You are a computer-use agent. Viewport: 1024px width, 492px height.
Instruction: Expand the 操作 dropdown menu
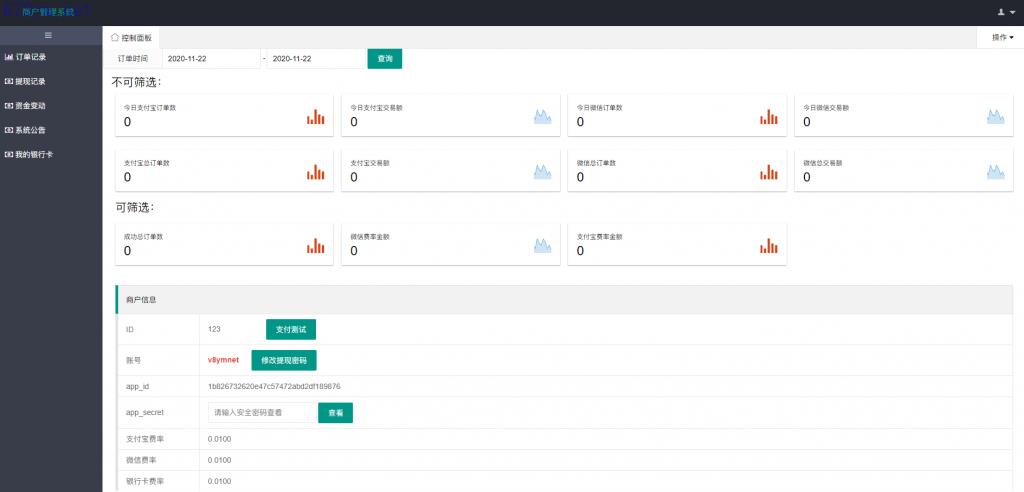[1001, 37]
